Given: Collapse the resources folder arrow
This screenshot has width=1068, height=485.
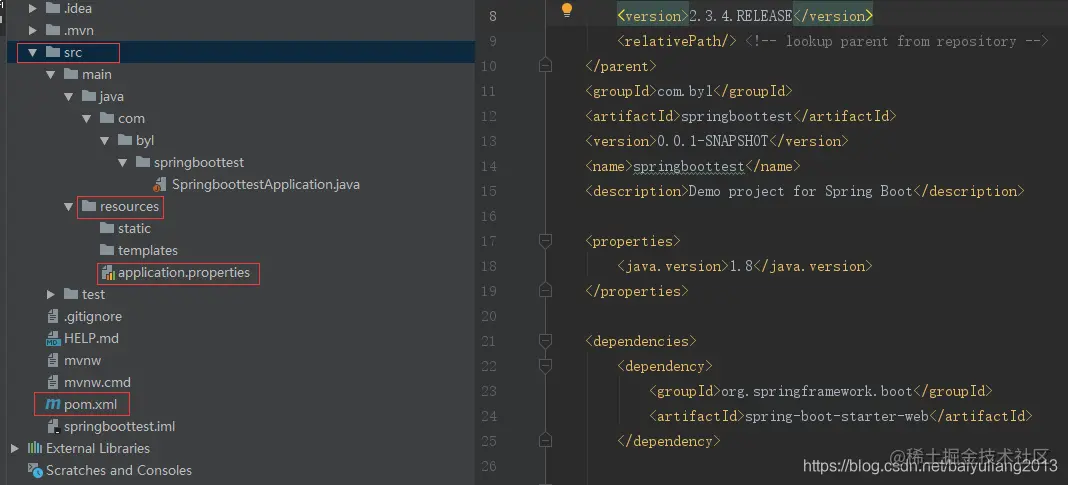Looking at the screenshot, I should point(68,206).
